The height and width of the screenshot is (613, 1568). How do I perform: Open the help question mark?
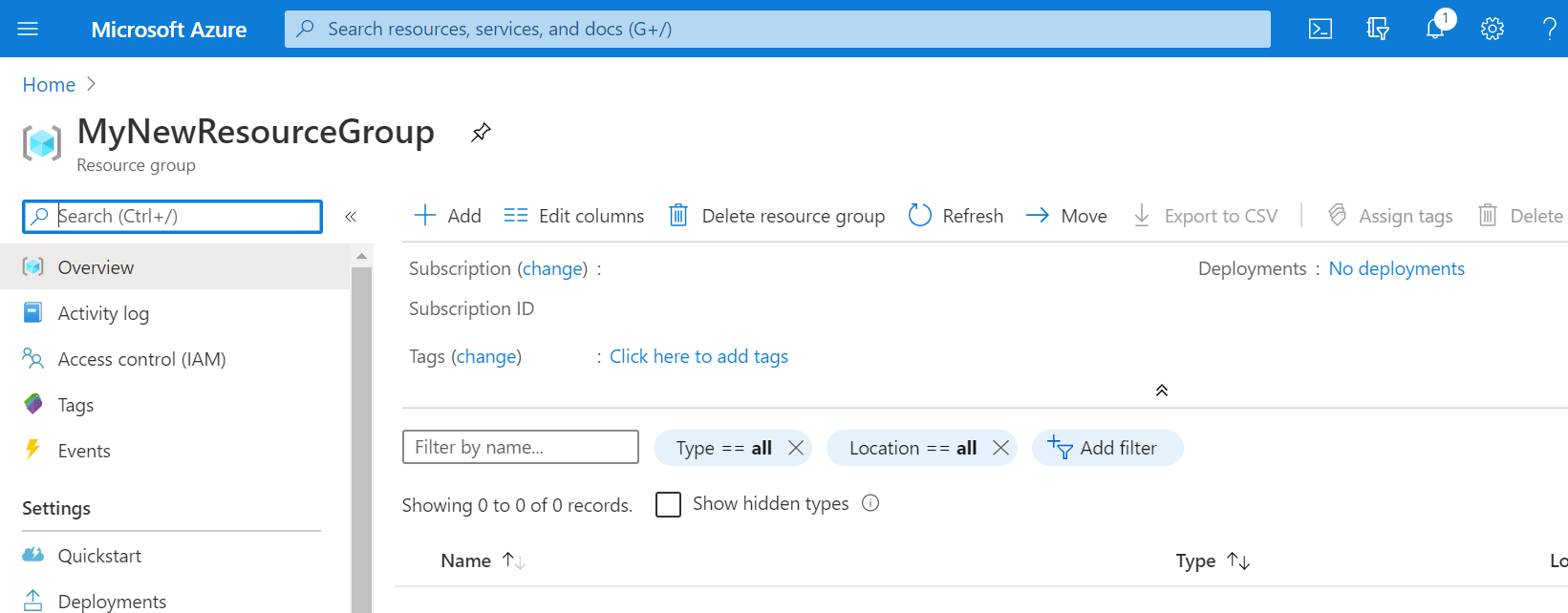point(1550,29)
